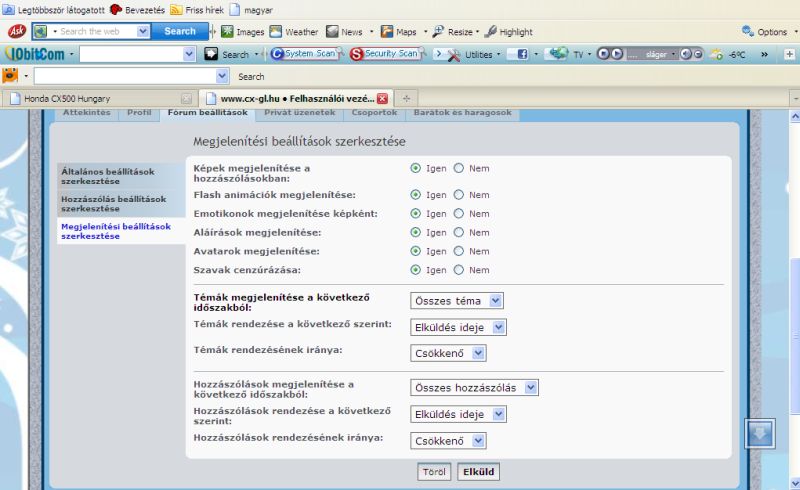
Task: Click the Ask toolbar logo icon
Action: 15,31
